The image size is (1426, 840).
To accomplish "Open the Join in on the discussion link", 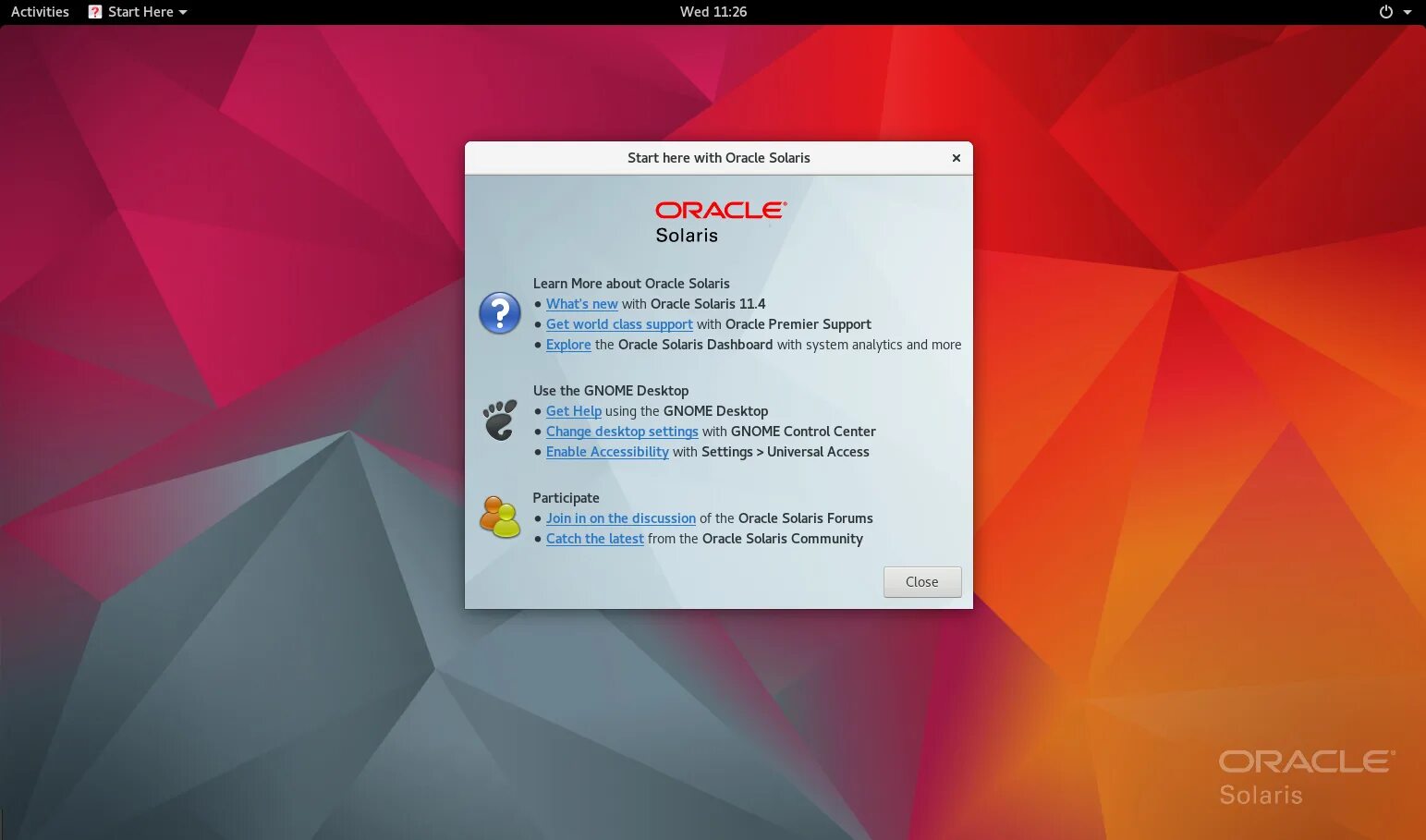I will [620, 518].
